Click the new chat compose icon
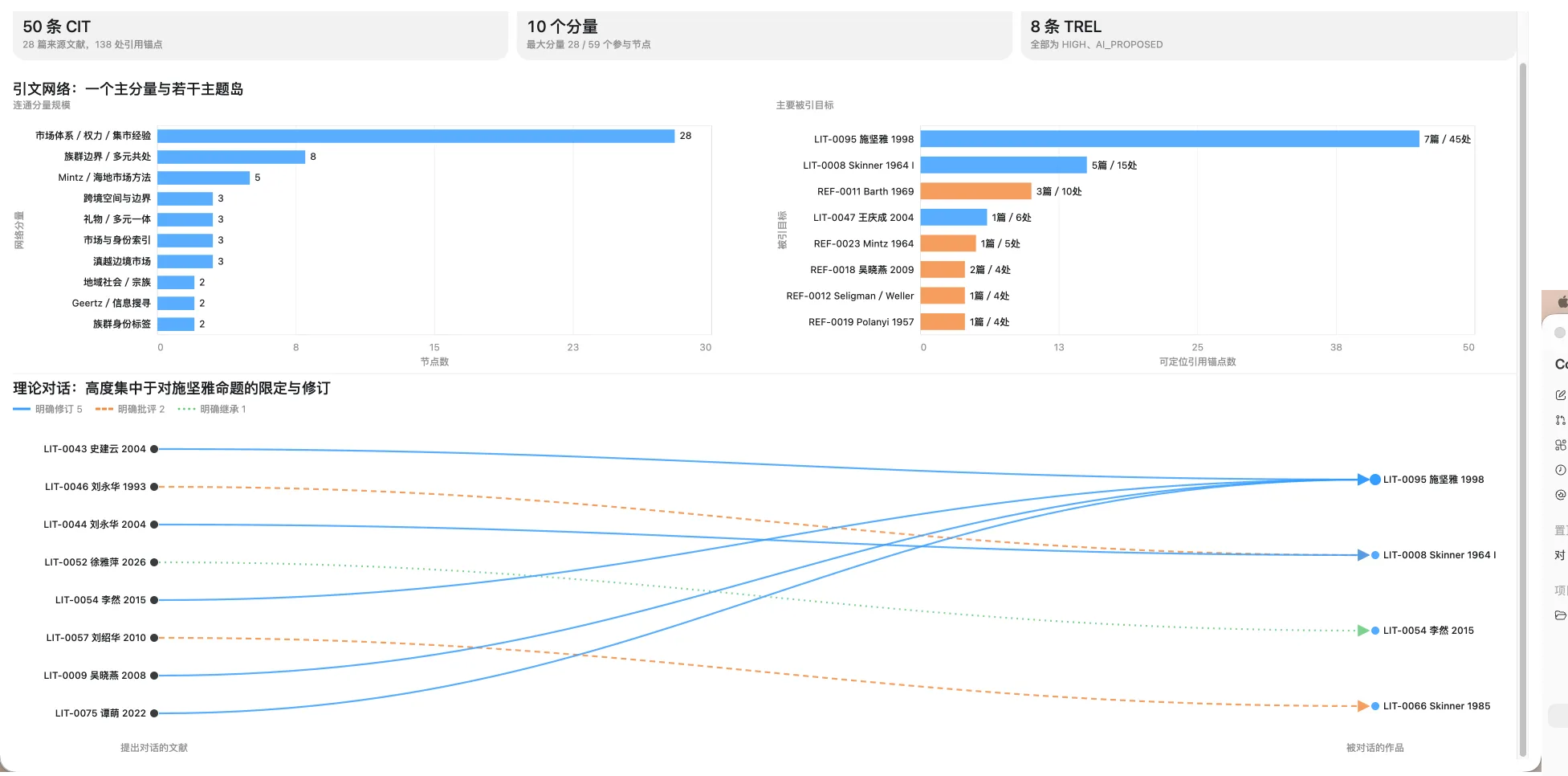This screenshot has width=1568, height=776. [x=1560, y=394]
